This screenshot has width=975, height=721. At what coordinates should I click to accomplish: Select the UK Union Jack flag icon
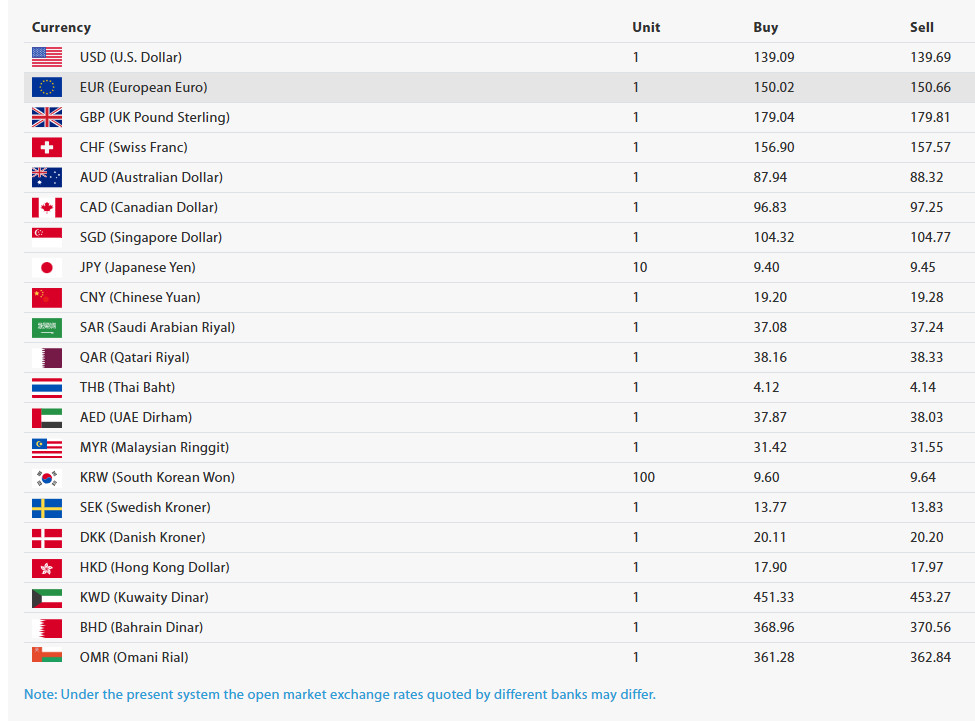tap(46, 117)
